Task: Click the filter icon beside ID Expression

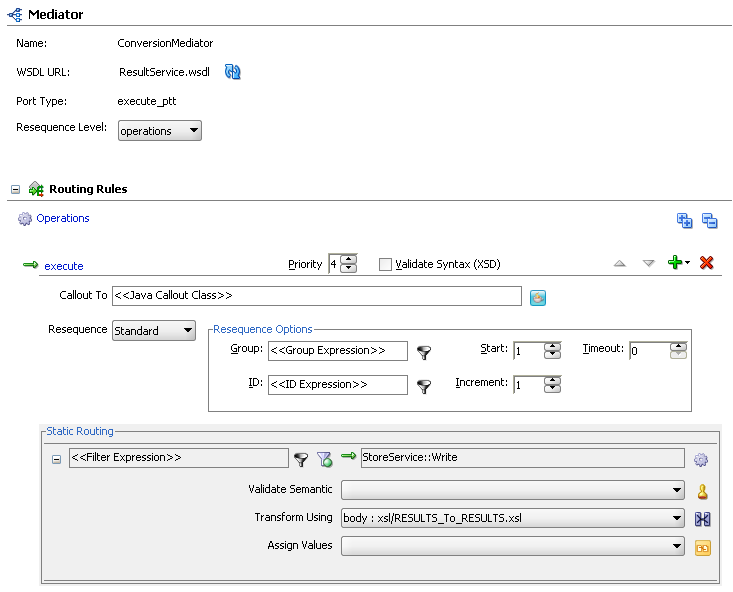Action: 424,386
